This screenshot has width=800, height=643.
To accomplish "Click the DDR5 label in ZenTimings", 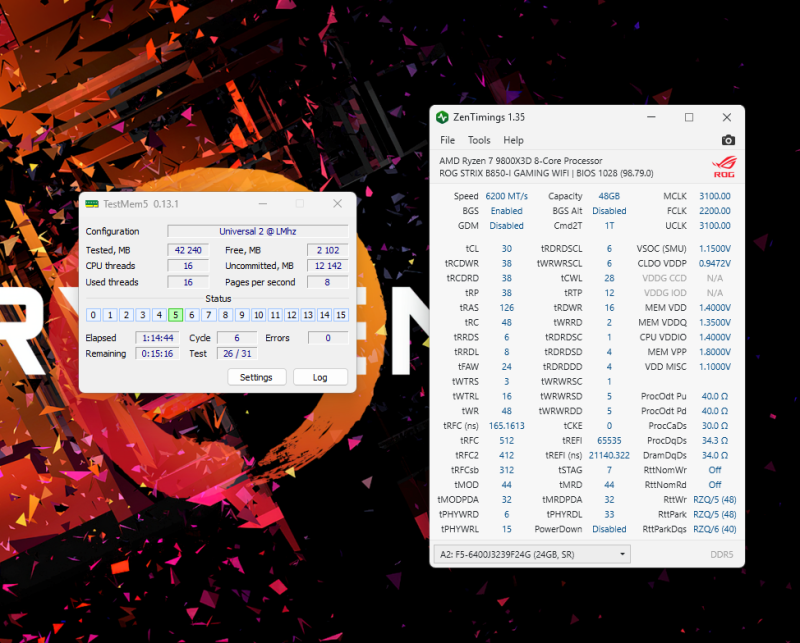I will [721, 554].
